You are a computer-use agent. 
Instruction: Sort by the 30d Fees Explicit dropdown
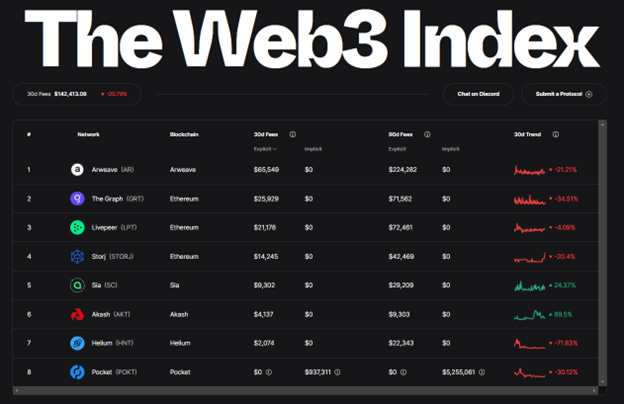(x=265, y=149)
